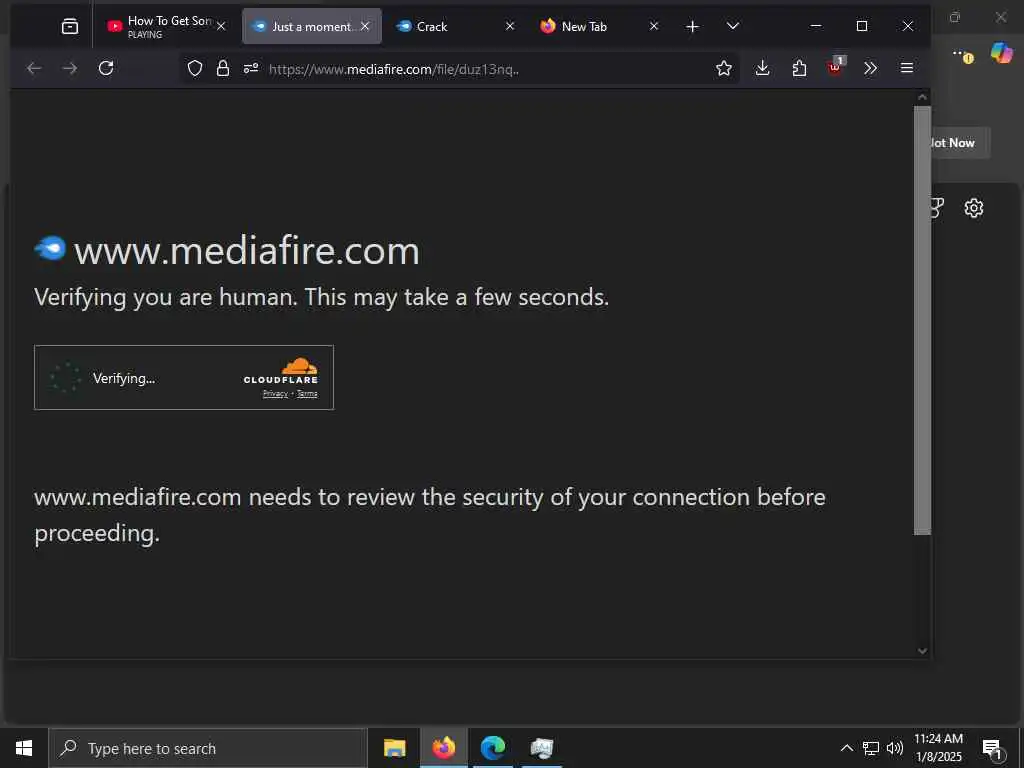This screenshot has width=1024, height=768.
Task: Open the Downloads panel
Action: click(762, 68)
